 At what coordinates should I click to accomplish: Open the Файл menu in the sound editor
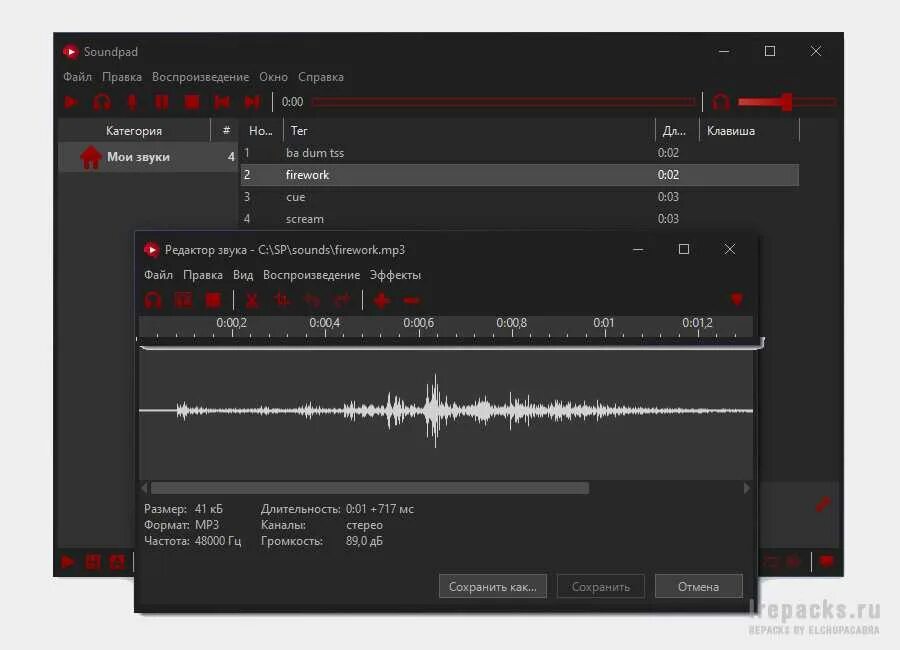click(158, 275)
